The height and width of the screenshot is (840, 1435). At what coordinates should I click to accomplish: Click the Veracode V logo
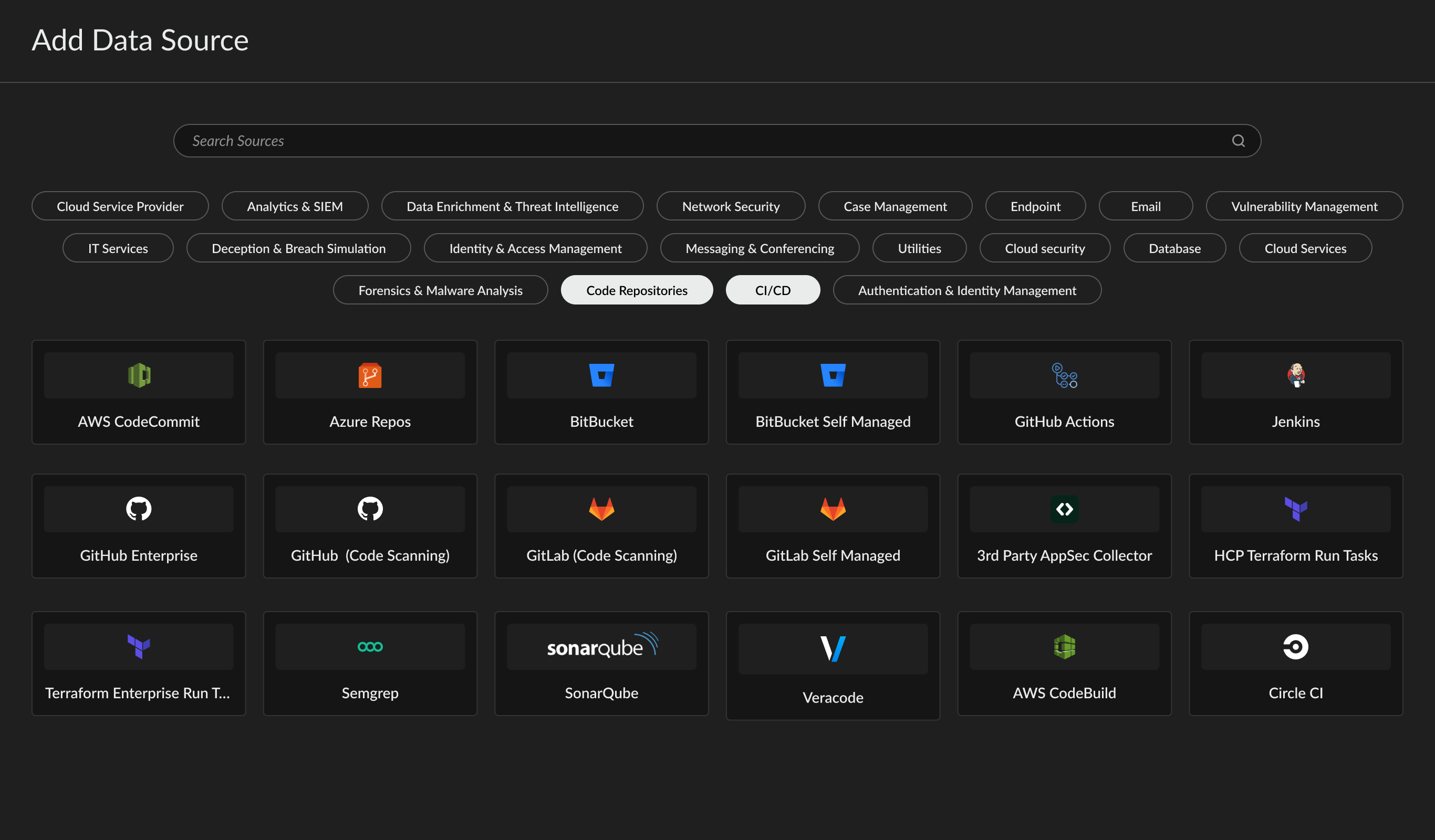[833, 649]
